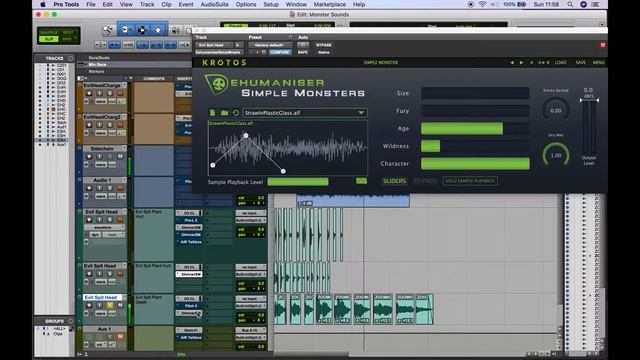
Task: Open the AudioSuite menu
Action: 215,4
